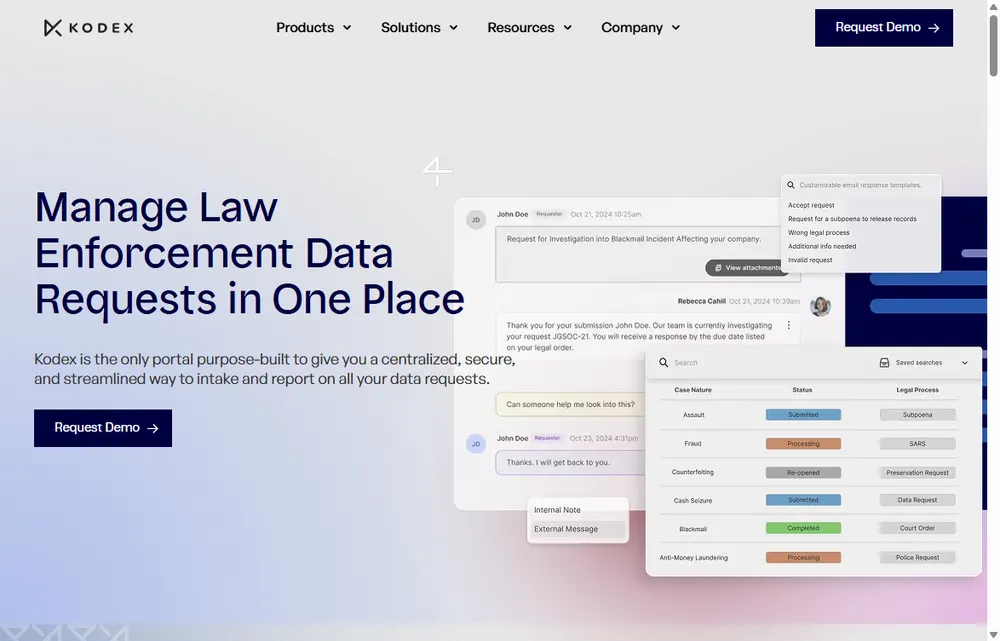The height and width of the screenshot is (641, 1000).
Task: Click Counterfeiting case nature cell
Action: pyautogui.click(x=693, y=473)
